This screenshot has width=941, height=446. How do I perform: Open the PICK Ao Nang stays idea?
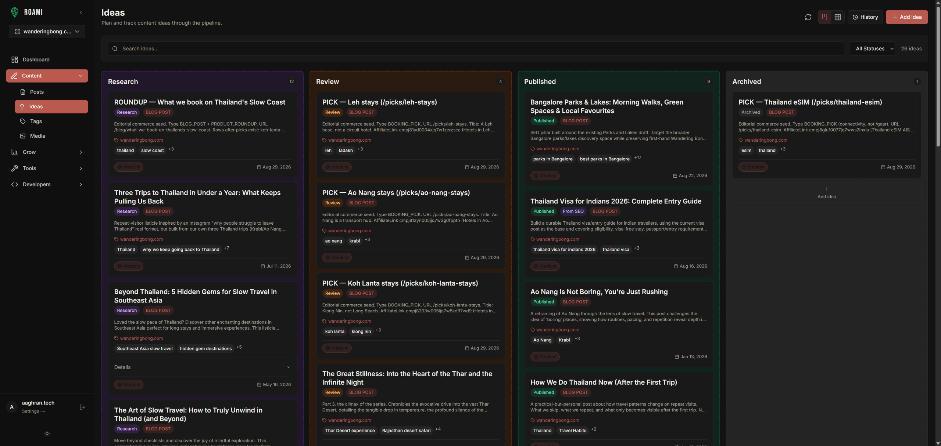click(x=396, y=193)
